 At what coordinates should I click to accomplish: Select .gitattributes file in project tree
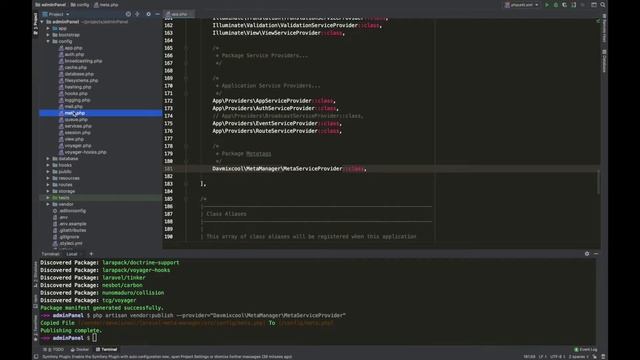[x=69, y=231]
